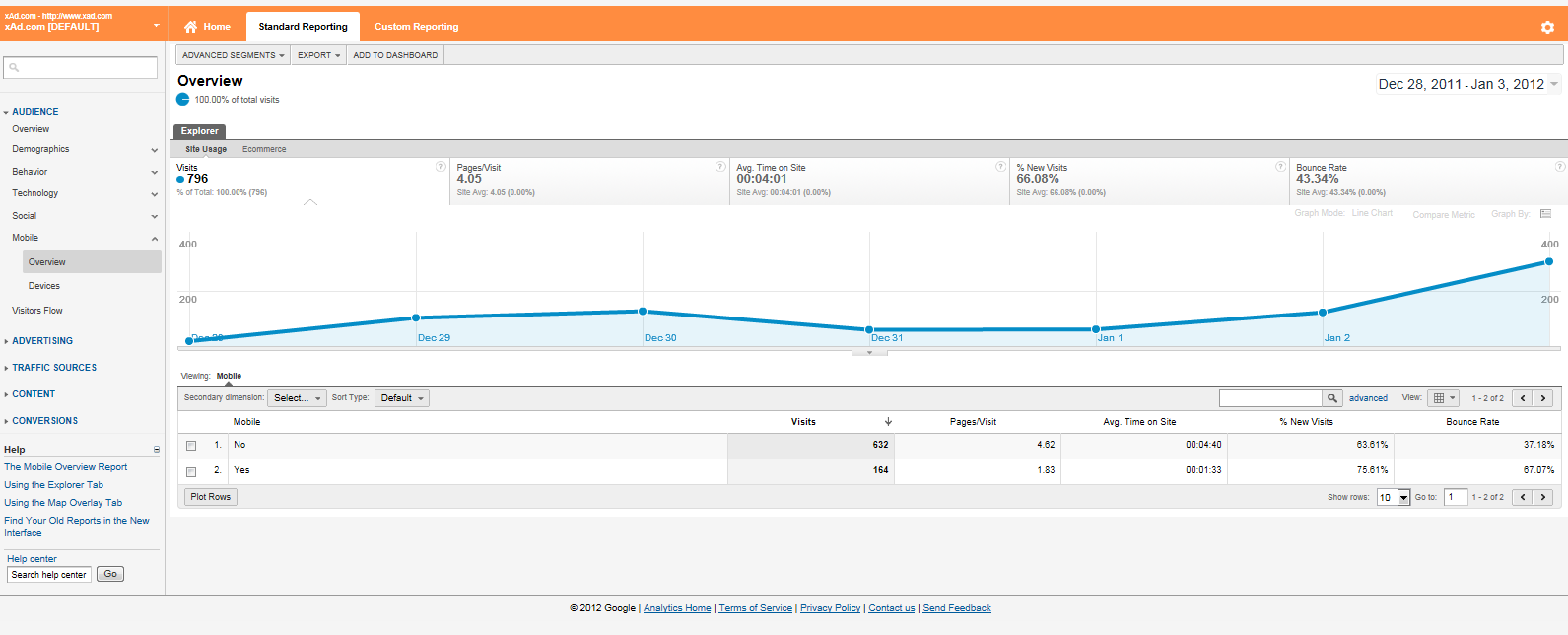
Task: Click the Plot Rows button
Action: coord(211,497)
